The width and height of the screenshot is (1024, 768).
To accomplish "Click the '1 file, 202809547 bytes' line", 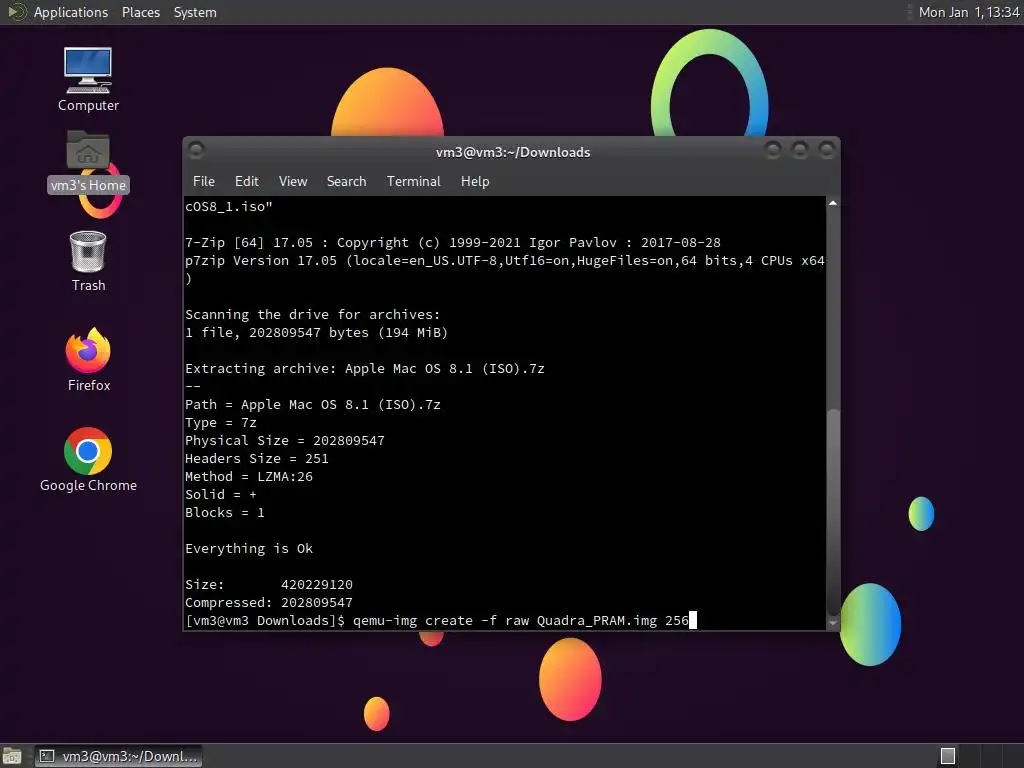I will click(316, 332).
